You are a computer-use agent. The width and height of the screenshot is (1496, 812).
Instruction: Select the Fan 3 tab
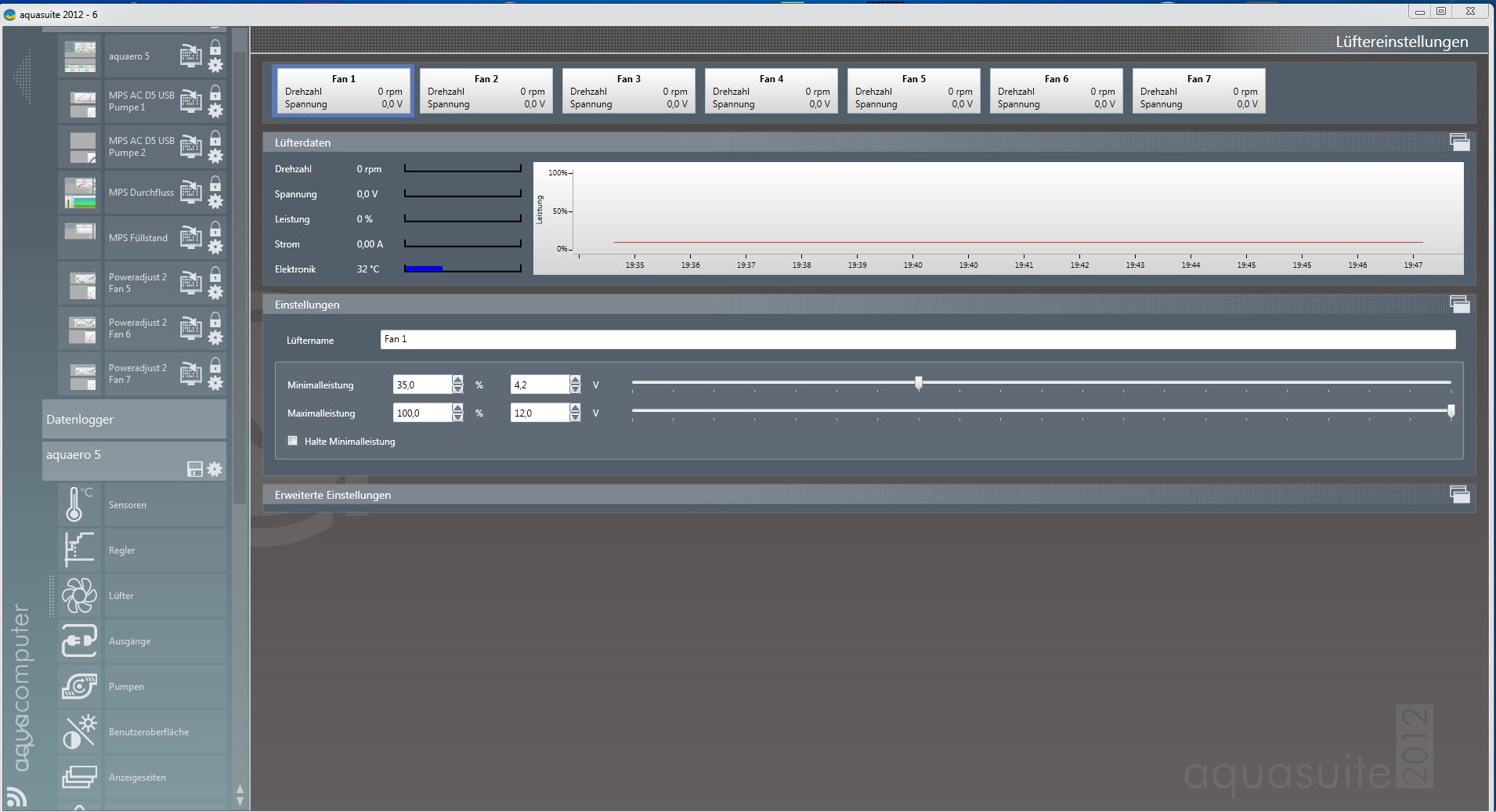click(x=628, y=91)
